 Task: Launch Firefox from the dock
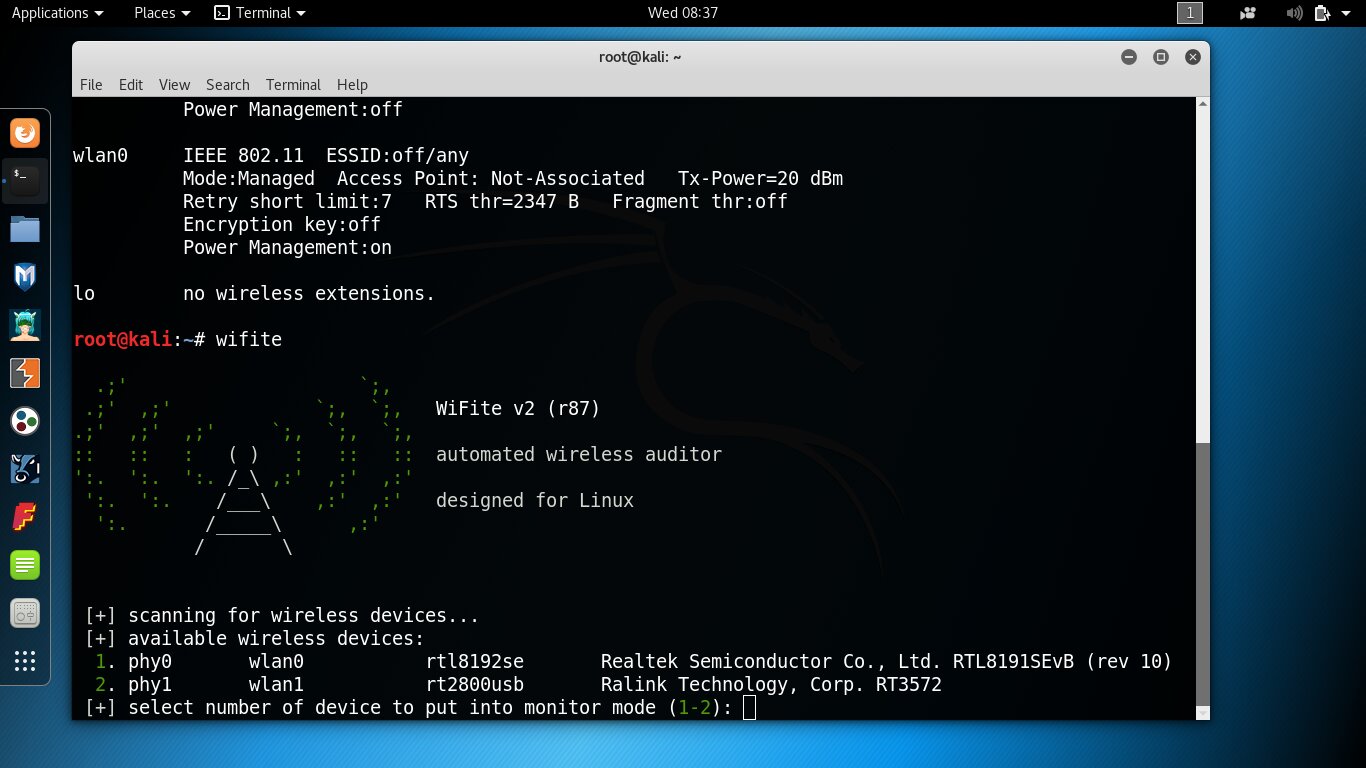point(25,132)
